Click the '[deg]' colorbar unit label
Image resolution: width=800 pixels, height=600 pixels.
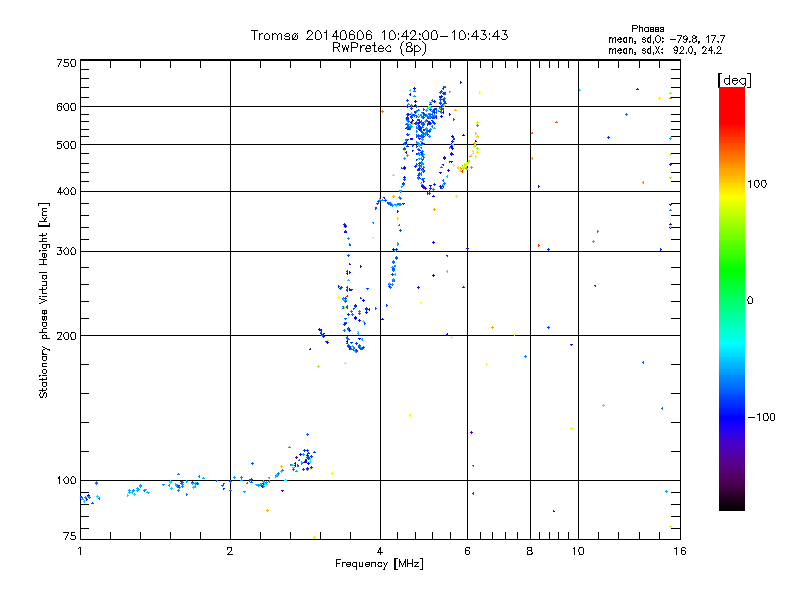[734, 80]
